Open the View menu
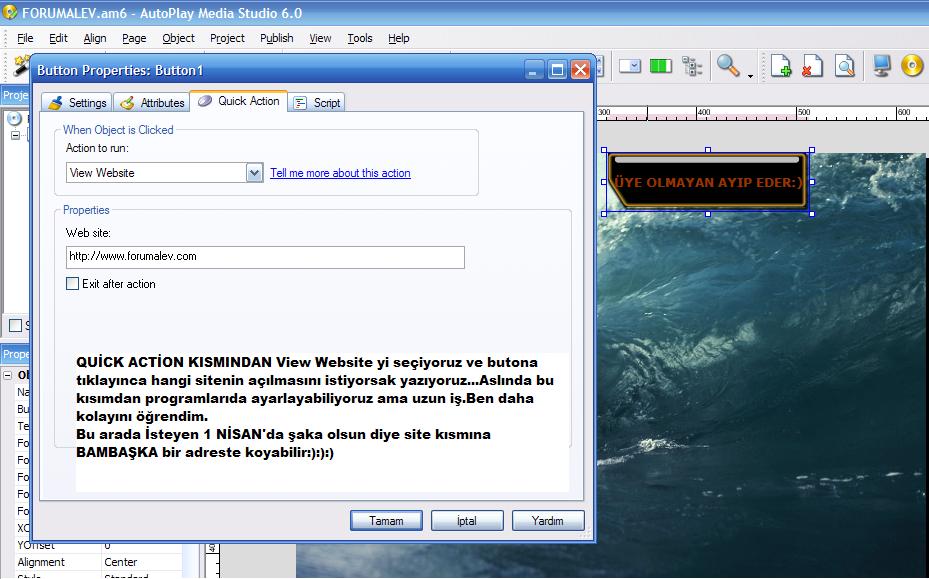Viewport: 929px width, 579px height. [x=320, y=38]
